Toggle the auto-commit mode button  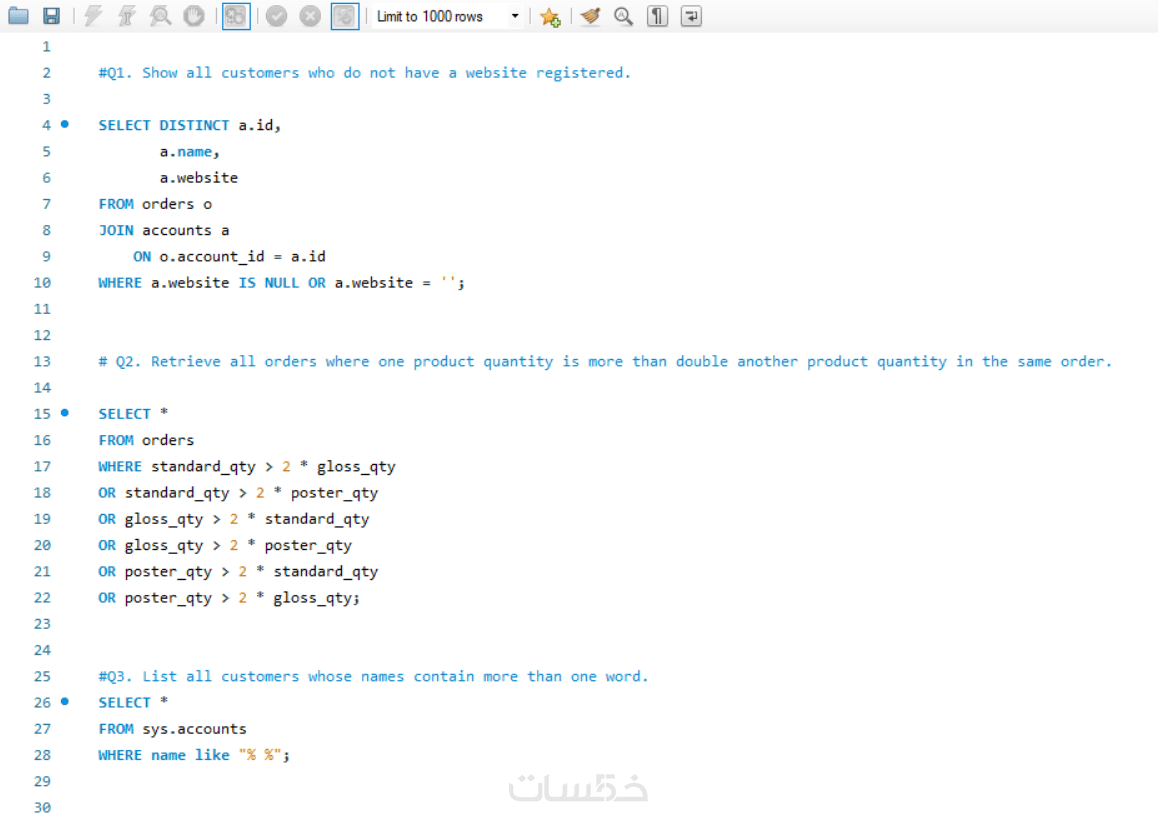pyautogui.click(x=345, y=16)
